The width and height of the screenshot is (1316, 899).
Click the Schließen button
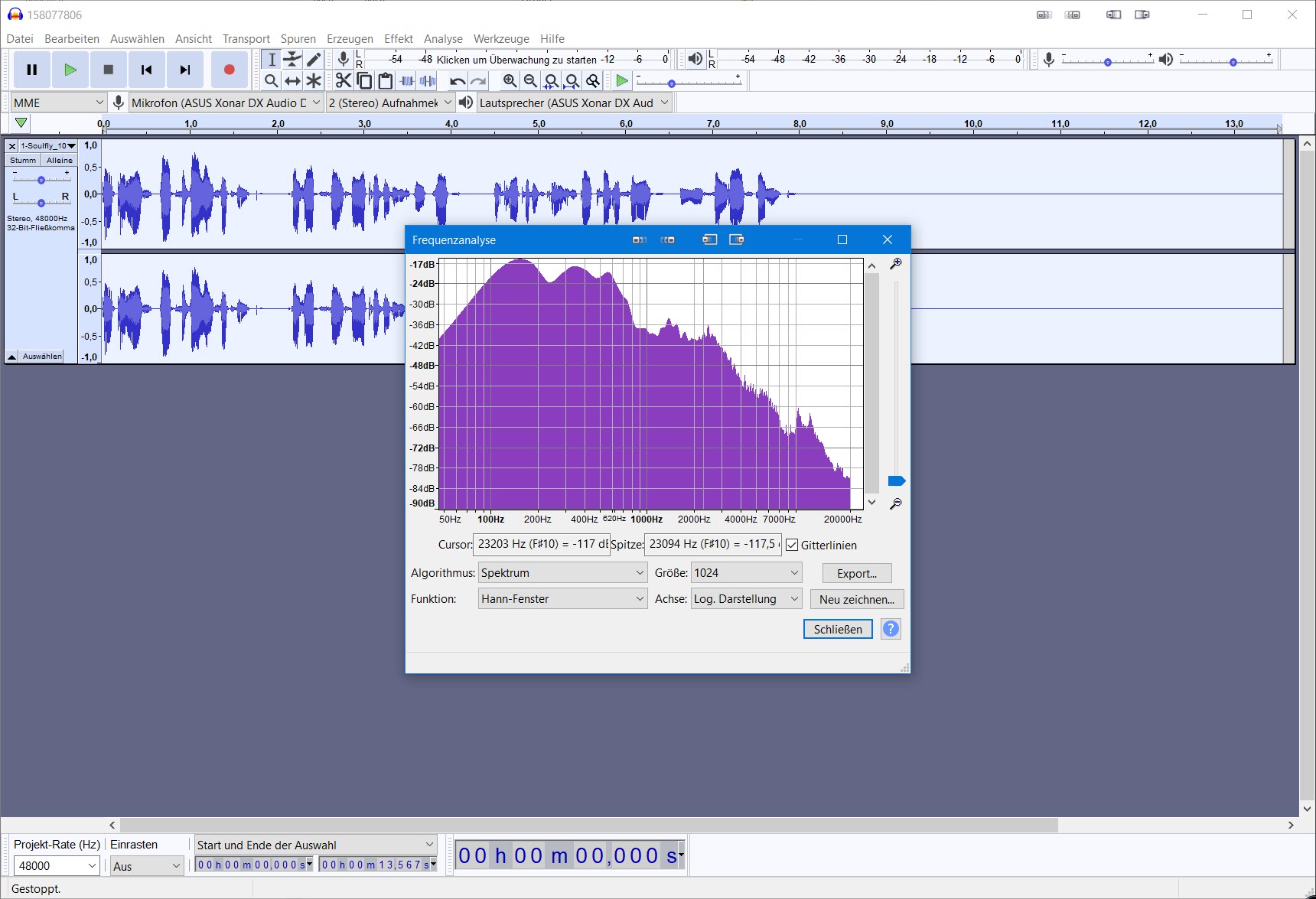(838, 629)
